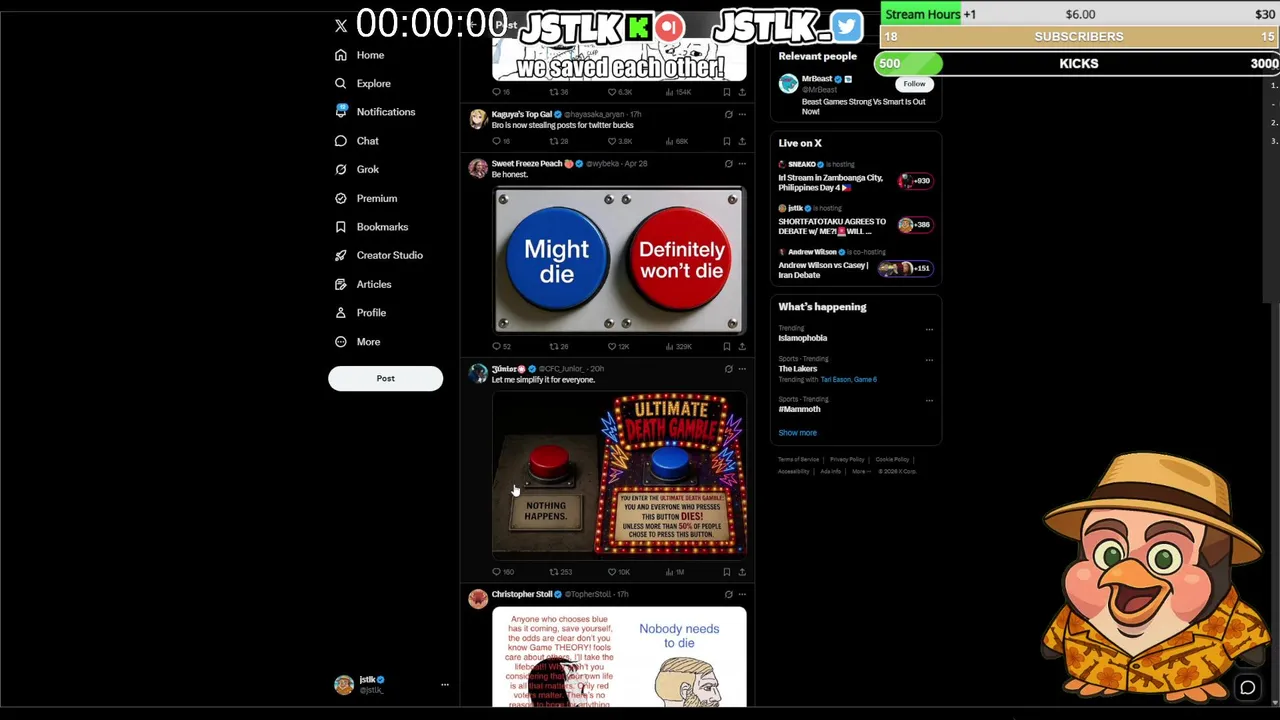The height and width of the screenshot is (720, 1280).
Task: Click Grok explain icon on Junior's post
Action: 728,369
